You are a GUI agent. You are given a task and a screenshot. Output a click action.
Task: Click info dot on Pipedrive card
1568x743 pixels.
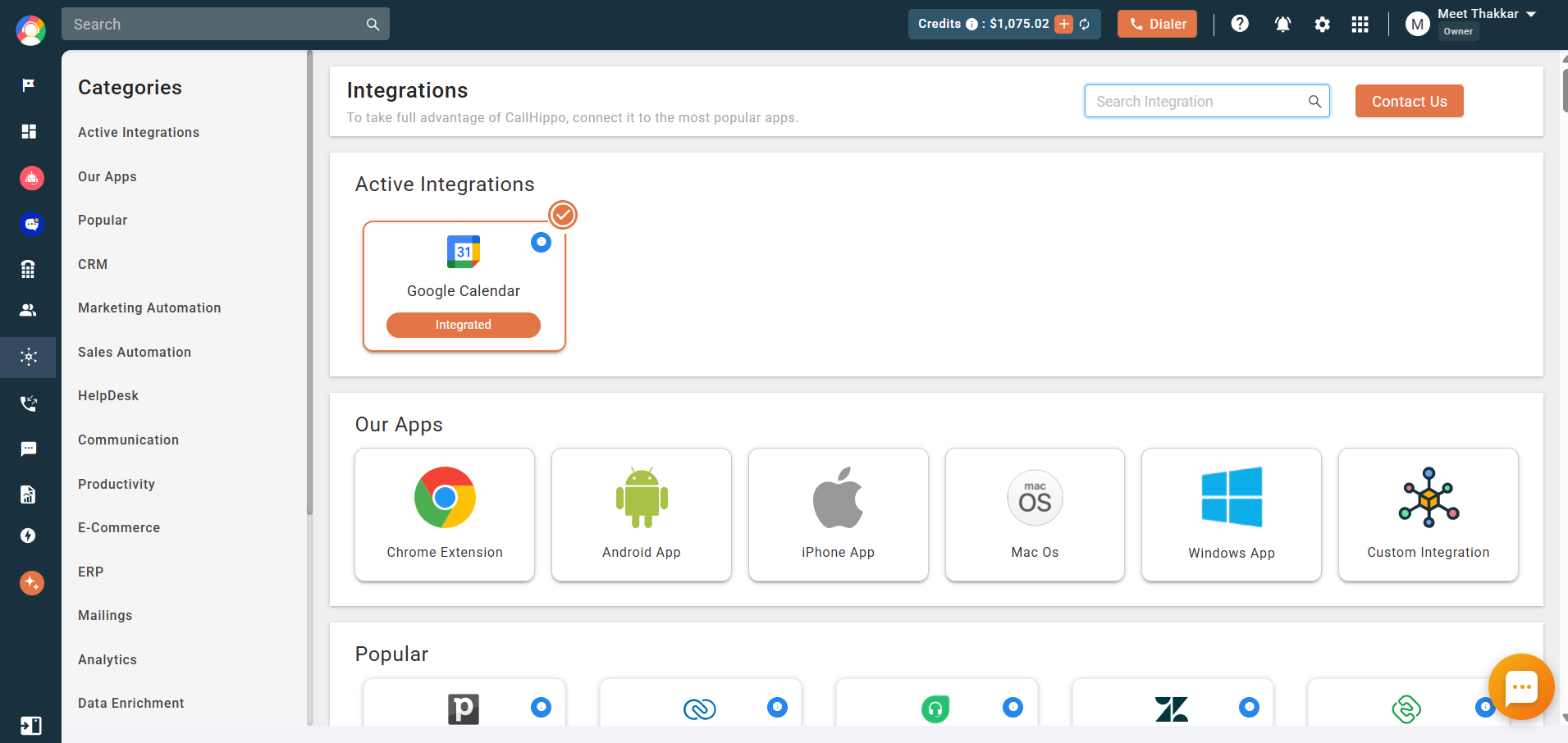[x=541, y=707]
